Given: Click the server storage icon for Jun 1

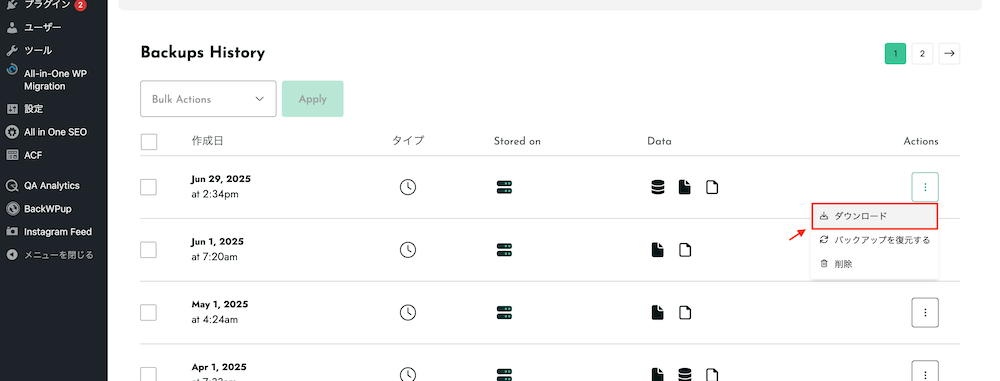Looking at the screenshot, I should 504,250.
